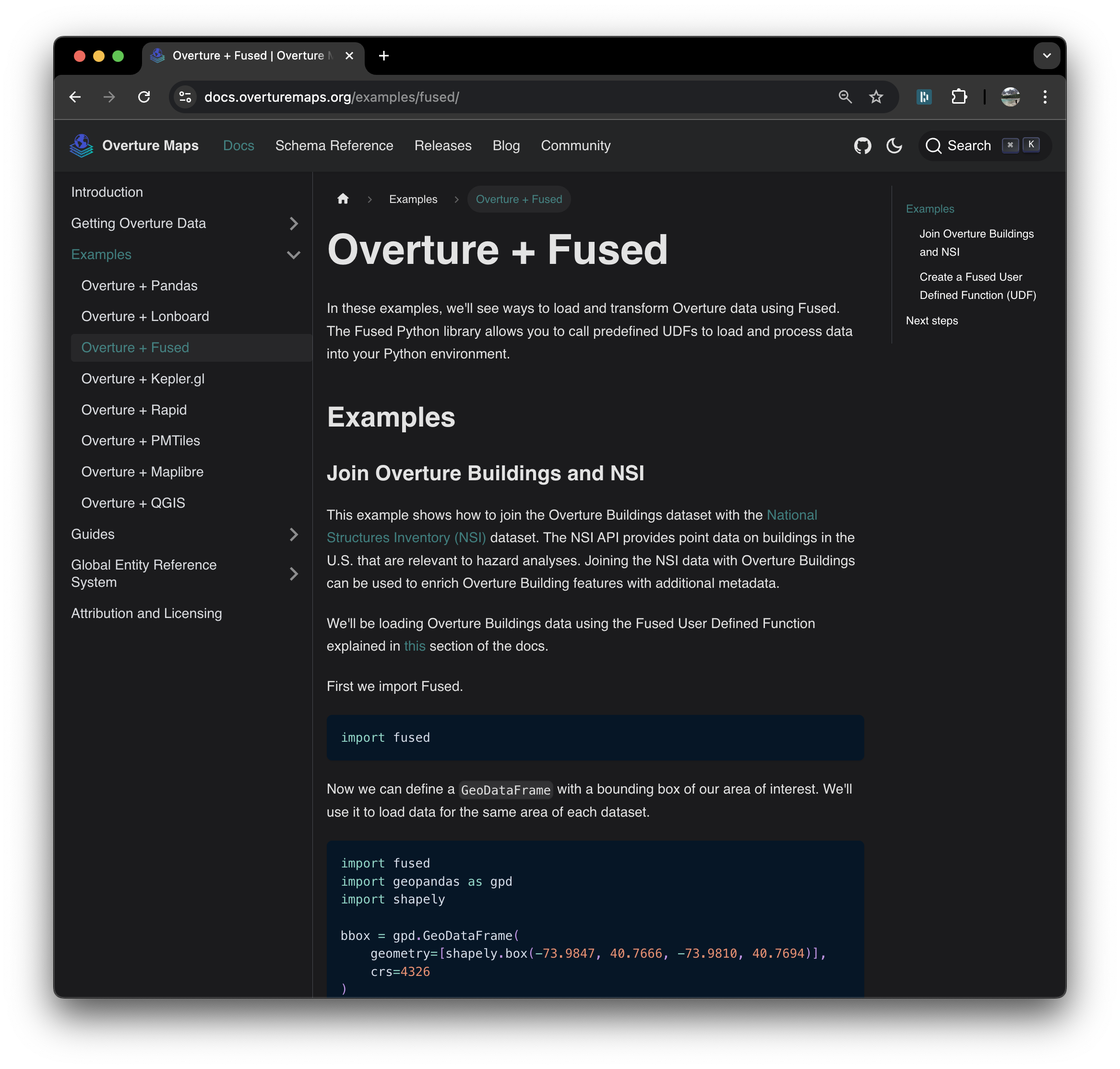
Task: Select Overture + Kepler.gl in the sidebar
Action: pyautogui.click(x=143, y=379)
